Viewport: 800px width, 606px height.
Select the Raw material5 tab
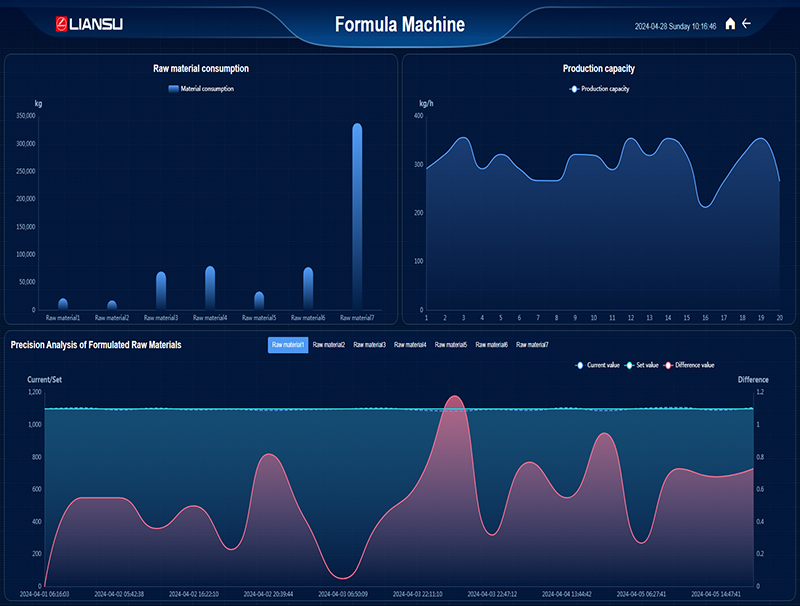pos(451,345)
